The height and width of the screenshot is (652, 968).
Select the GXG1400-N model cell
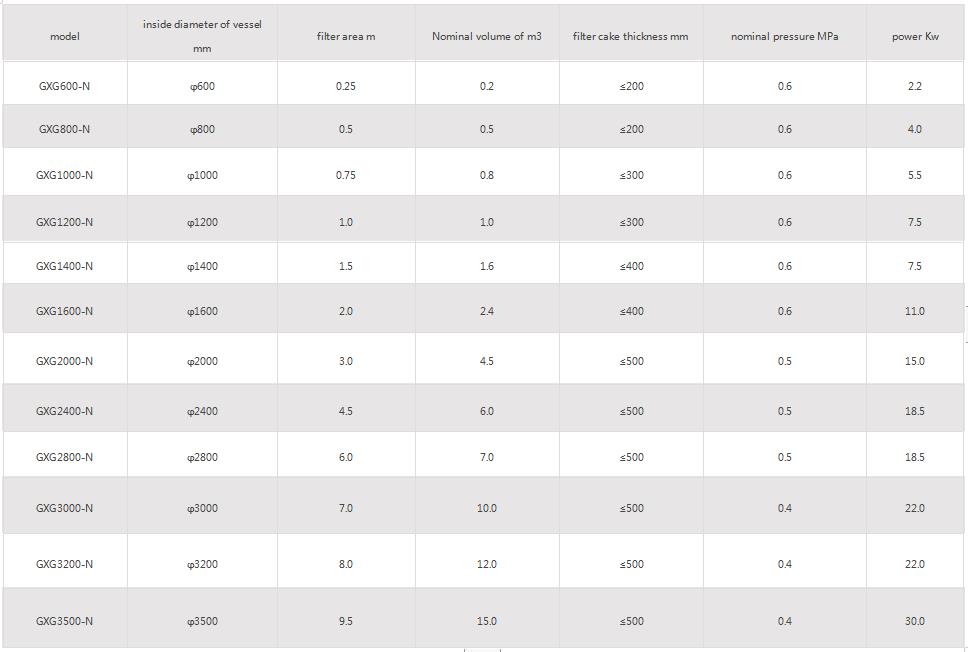click(x=64, y=266)
